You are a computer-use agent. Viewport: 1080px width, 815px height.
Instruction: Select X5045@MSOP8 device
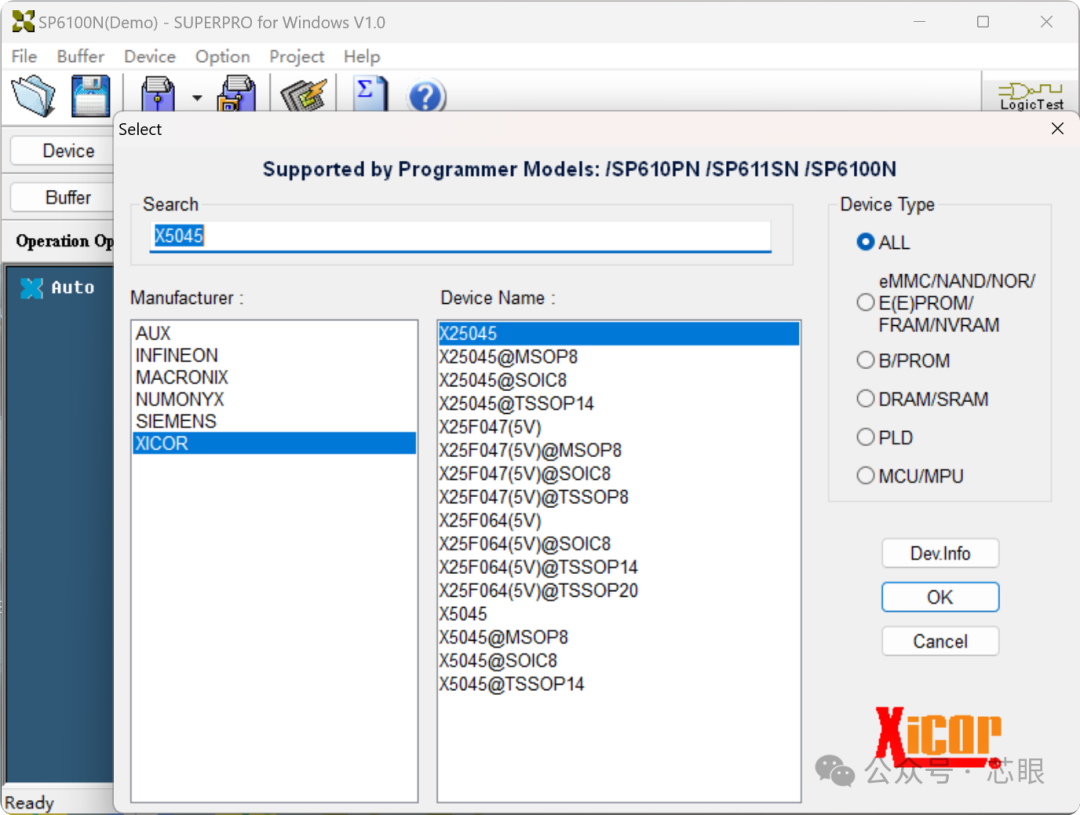pos(619,638)
